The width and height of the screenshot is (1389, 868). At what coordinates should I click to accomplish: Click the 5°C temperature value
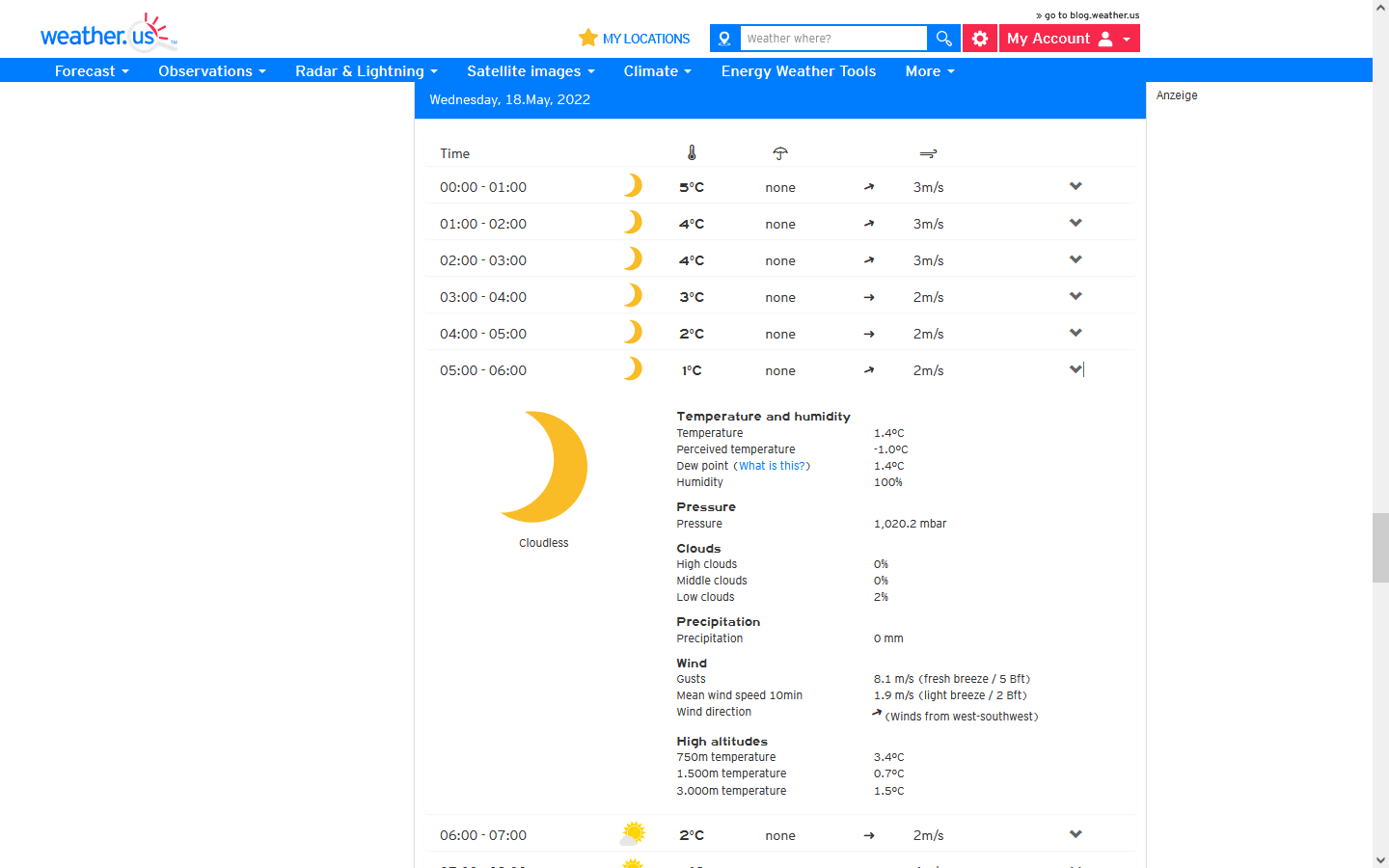click(692, 187)
